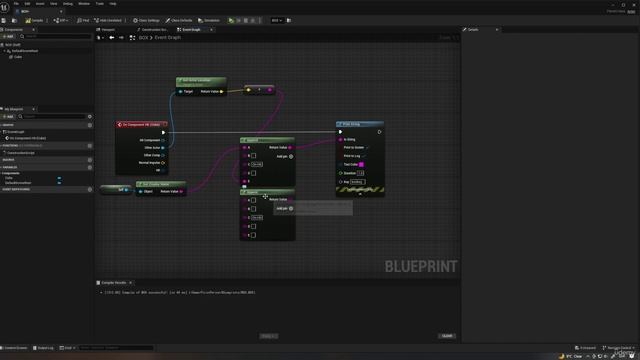Toggle Hide Unrelated in toolbar

108,20
